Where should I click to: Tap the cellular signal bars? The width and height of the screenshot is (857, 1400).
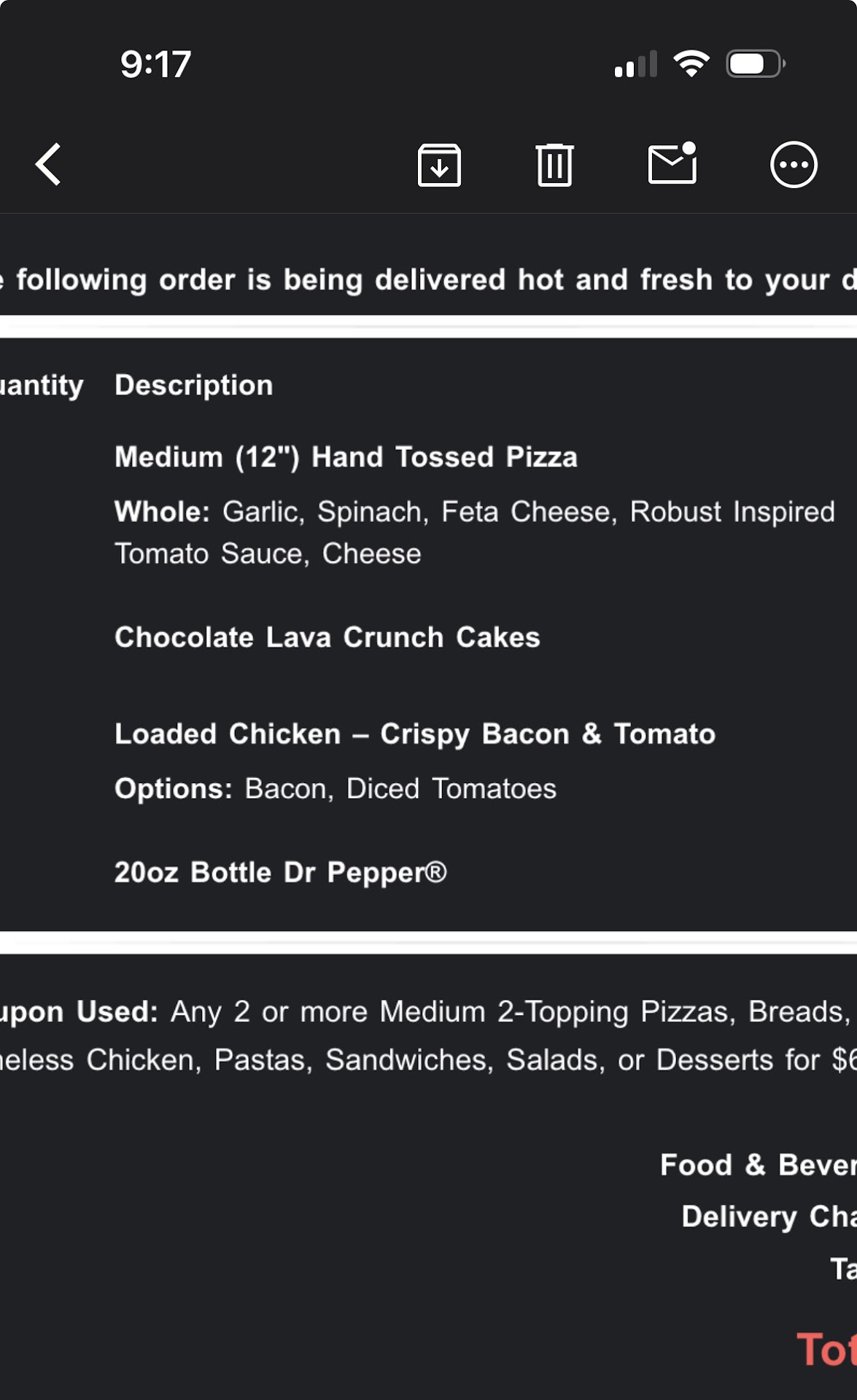click(635, 64)
